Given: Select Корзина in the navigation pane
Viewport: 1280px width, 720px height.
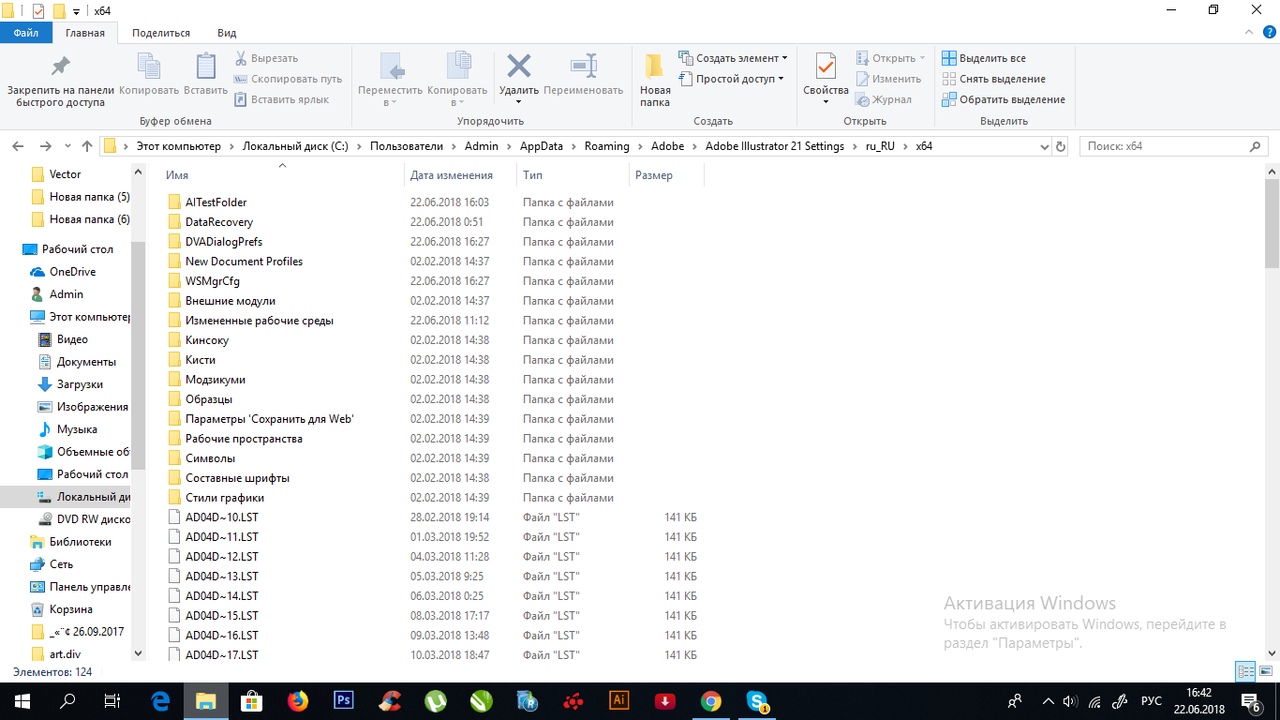Looking at the screenshot, I should 71,609.
